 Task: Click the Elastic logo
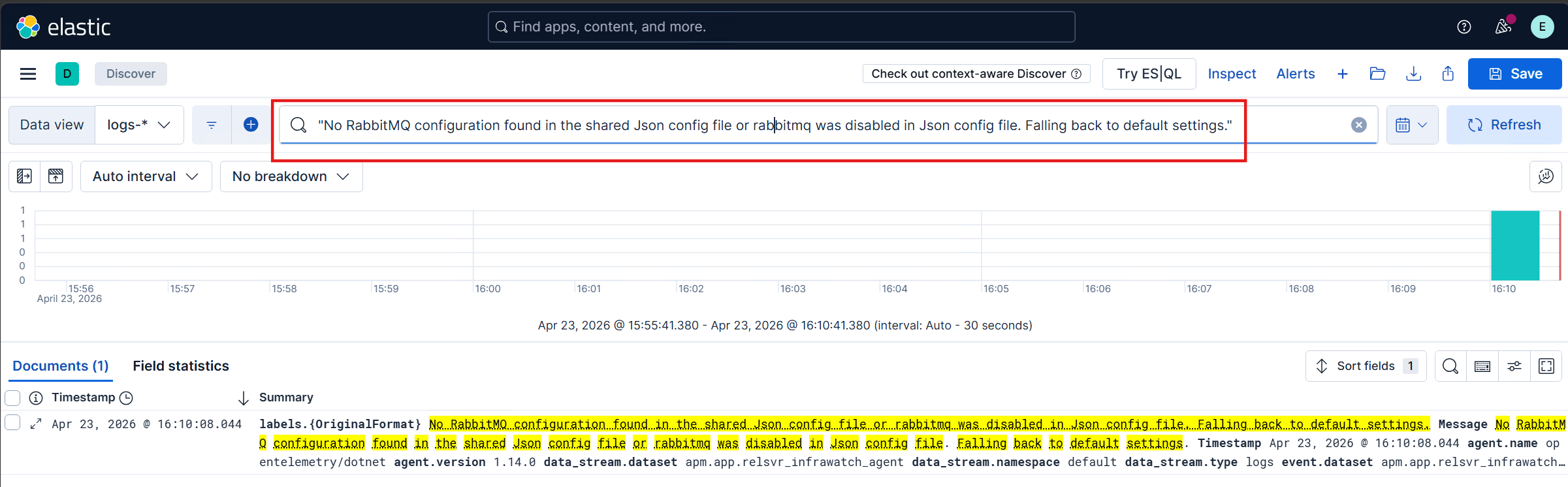click(63, 27)
